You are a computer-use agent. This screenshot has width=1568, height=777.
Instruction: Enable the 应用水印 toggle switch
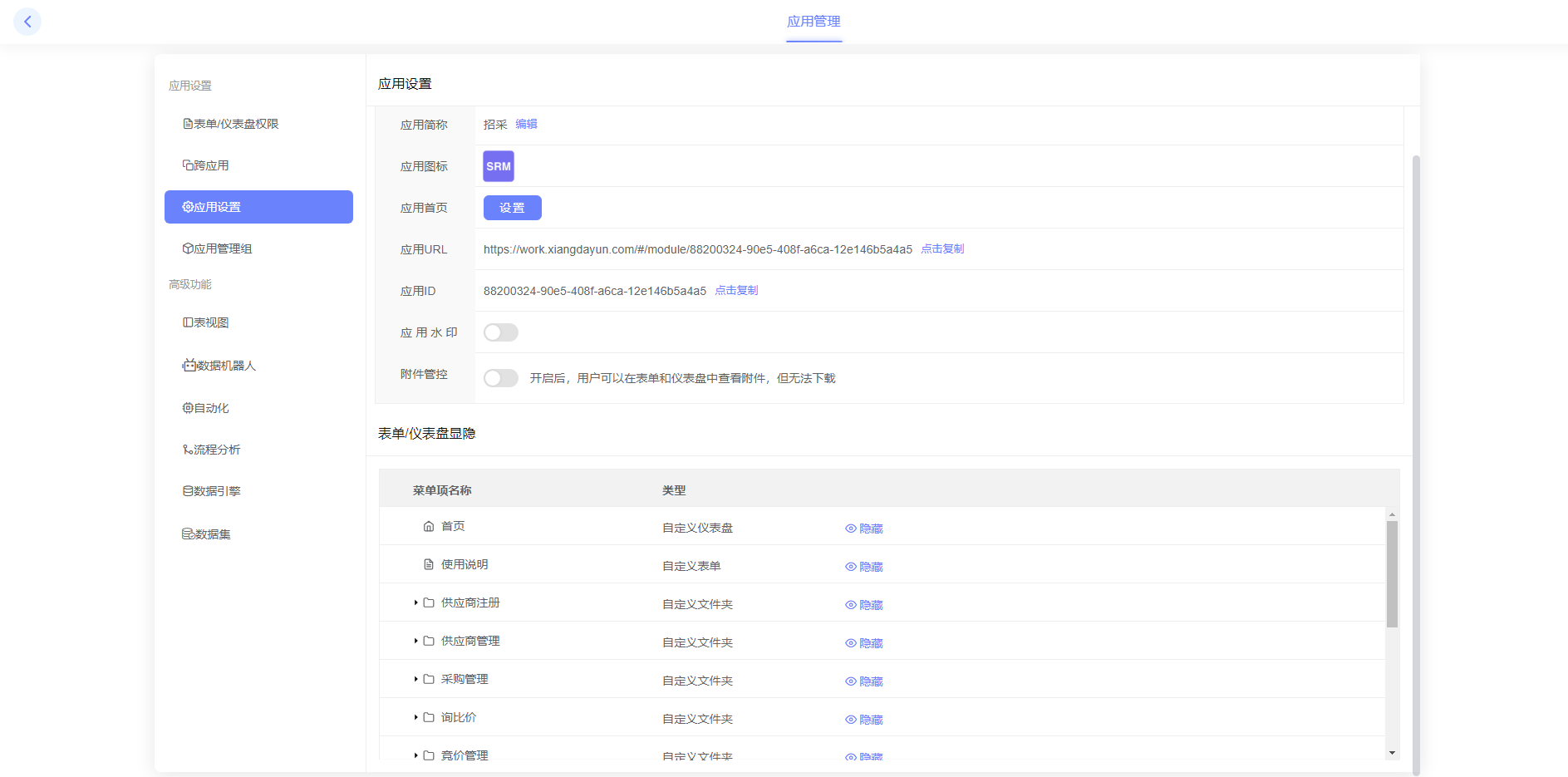pyautogui.click(x=501, y=332)
